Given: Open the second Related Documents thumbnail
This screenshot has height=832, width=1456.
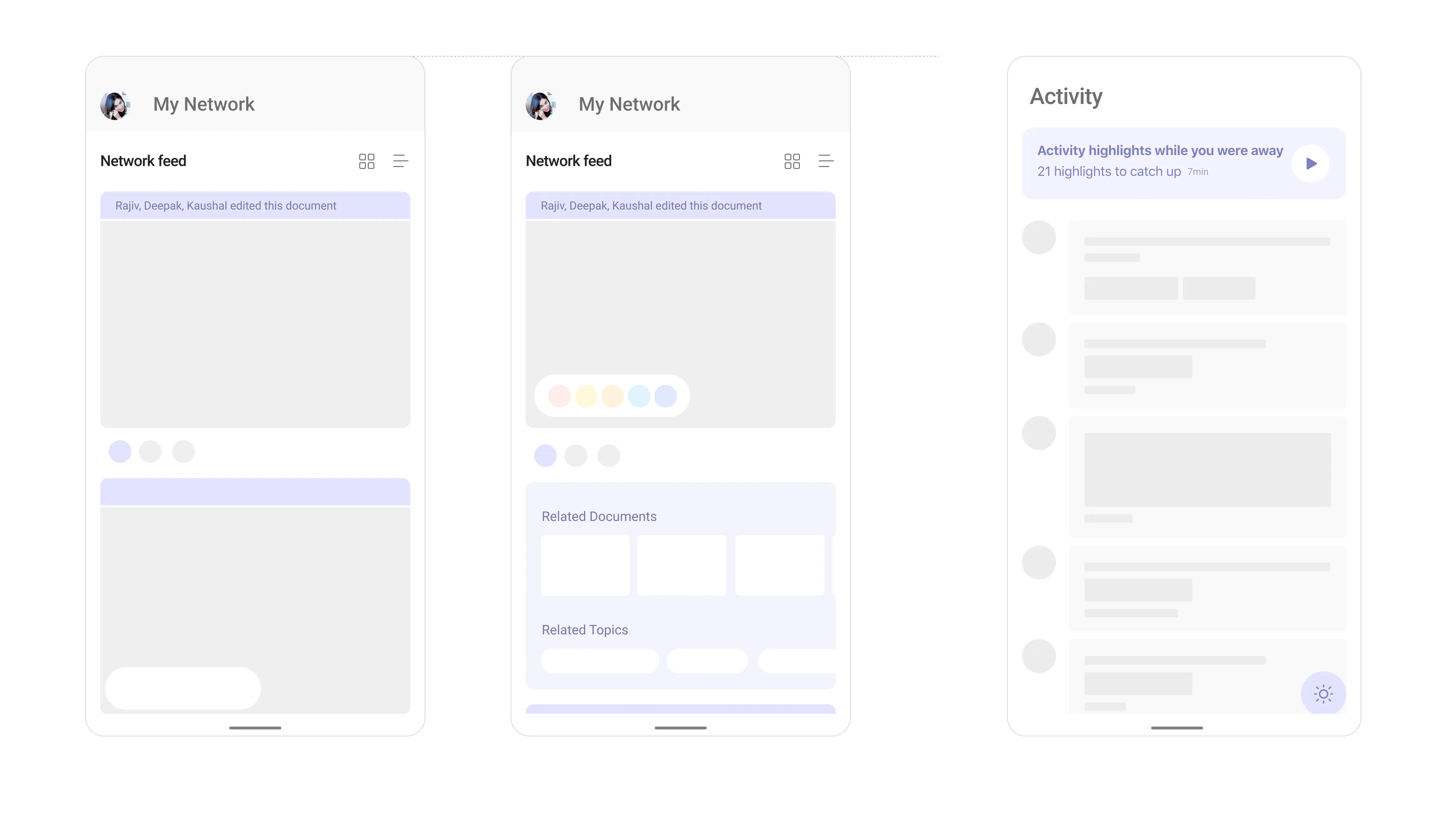Looking at the screenshot, I should (682, 565).
